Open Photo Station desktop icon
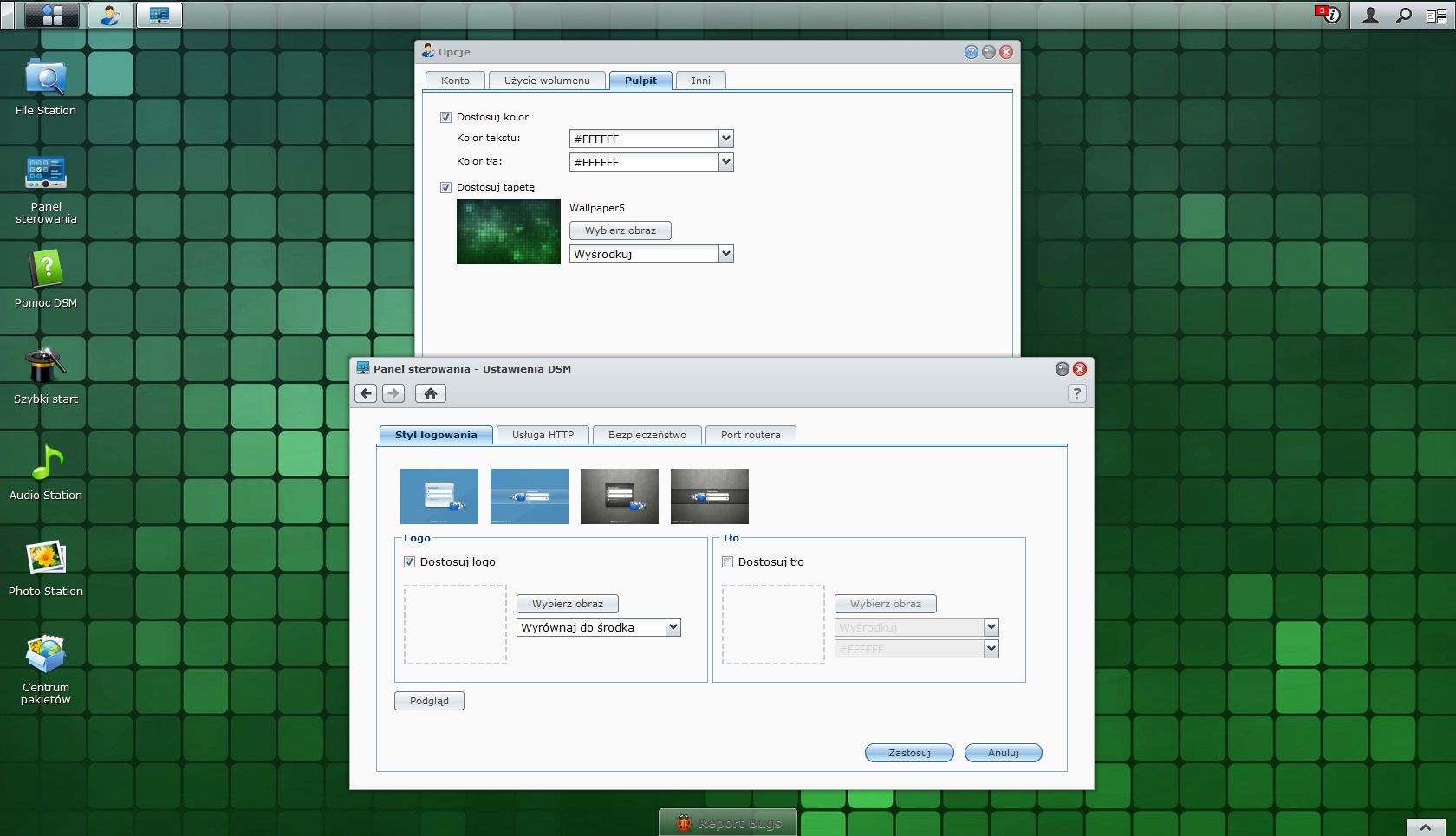Viewport: 1456px width, 836px height. click(x=46, y=559)
